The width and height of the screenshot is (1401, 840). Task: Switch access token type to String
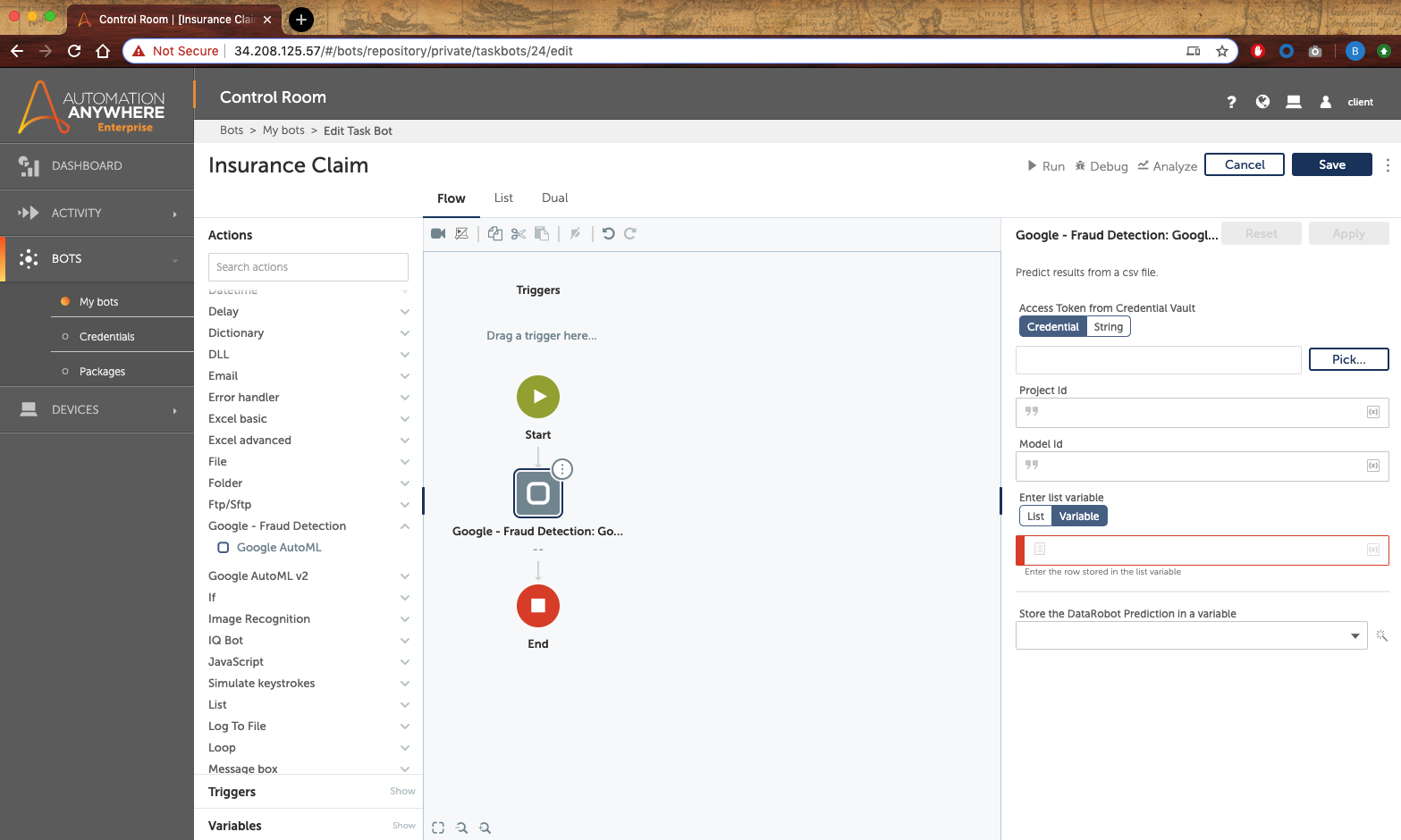pos(1109,327)
